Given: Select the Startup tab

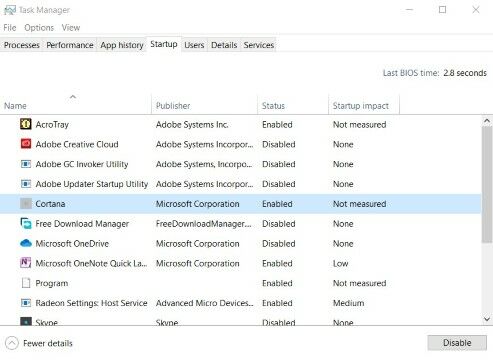Looking at the screenshot, I should coord(164,44).
